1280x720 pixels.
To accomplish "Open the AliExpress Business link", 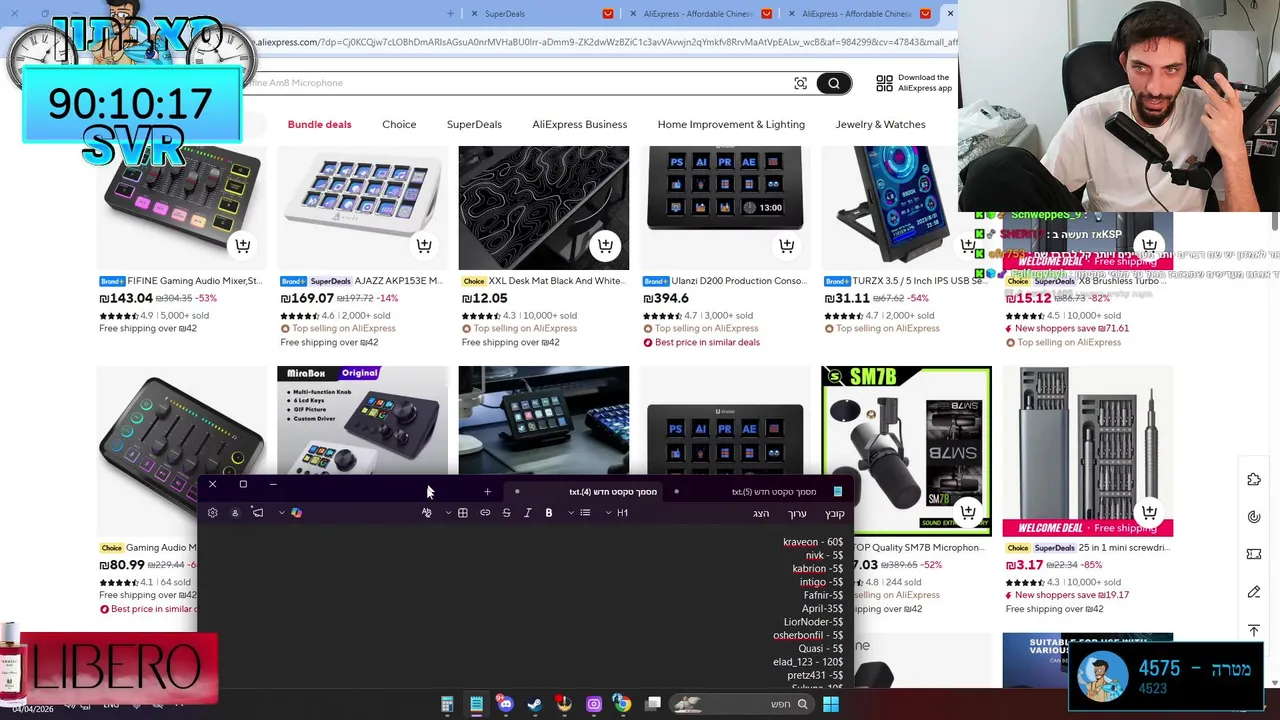I will pos(579,124).
